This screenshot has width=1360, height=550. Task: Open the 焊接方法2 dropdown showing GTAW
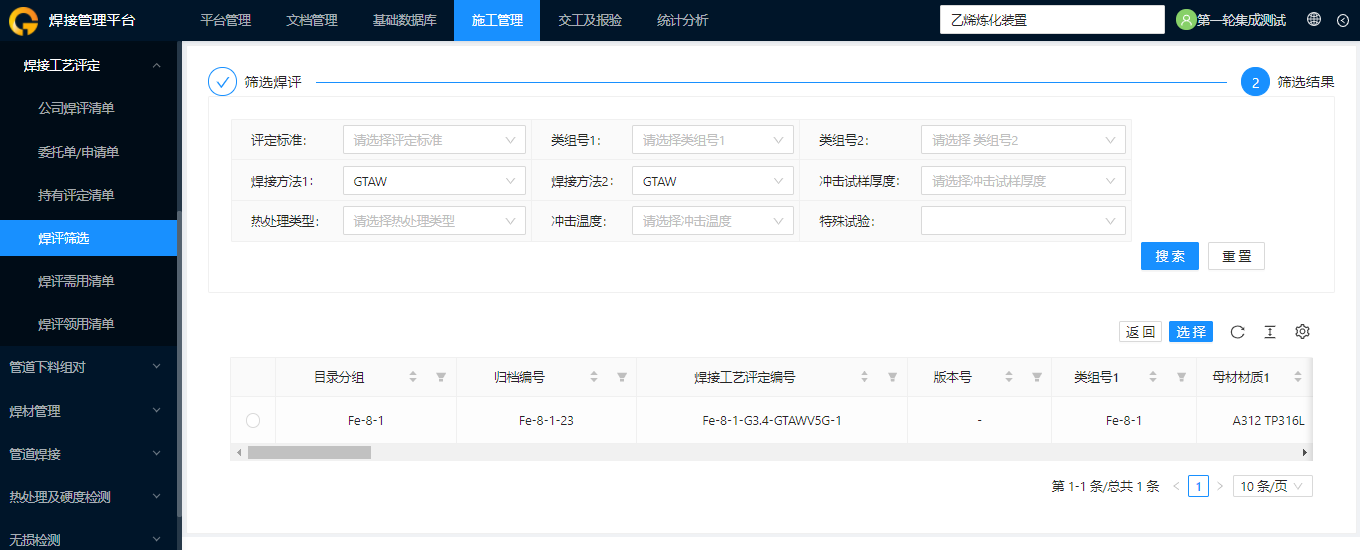(x=713, y=181)
